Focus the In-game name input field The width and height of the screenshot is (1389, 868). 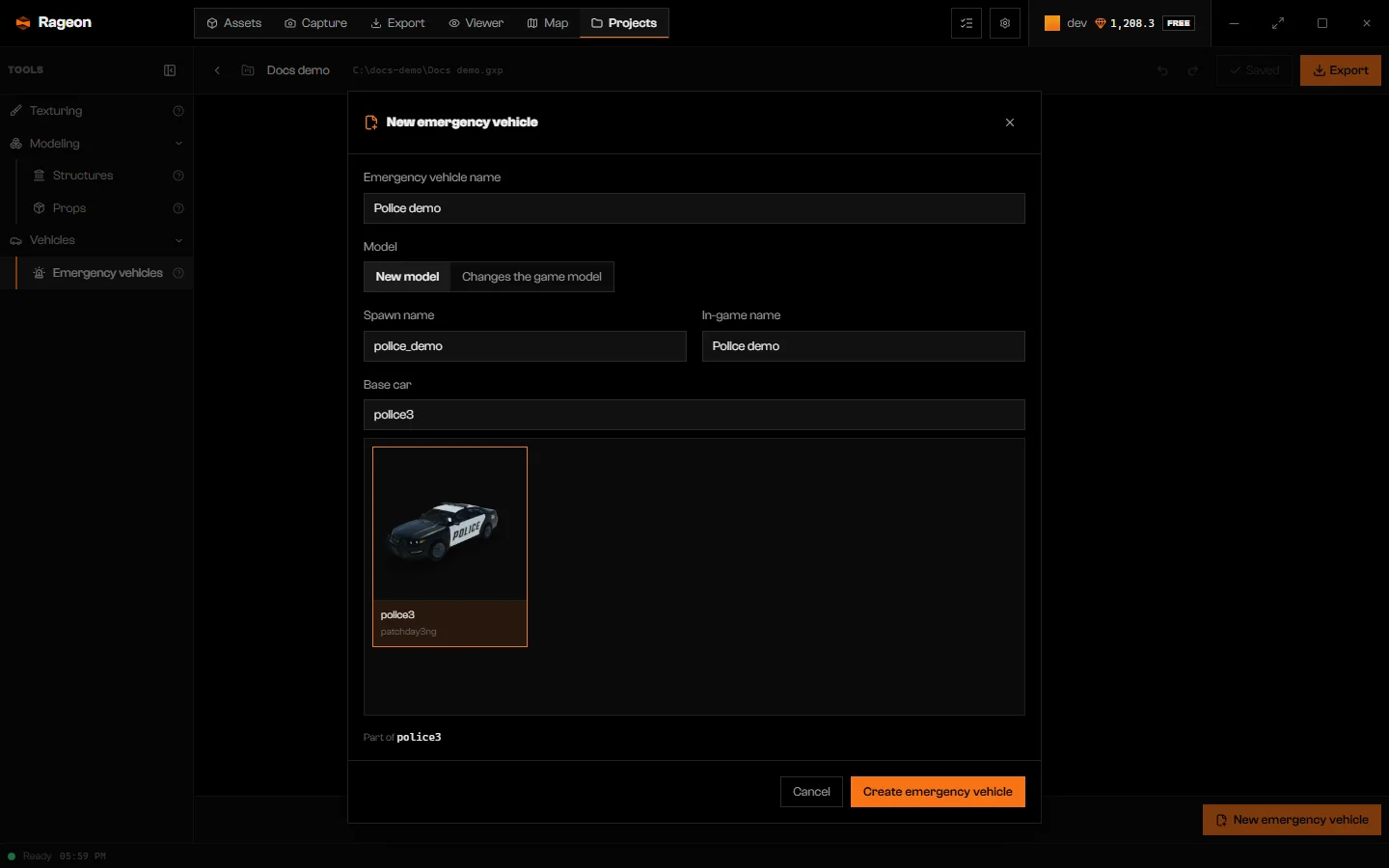click(x=863, y=346)
